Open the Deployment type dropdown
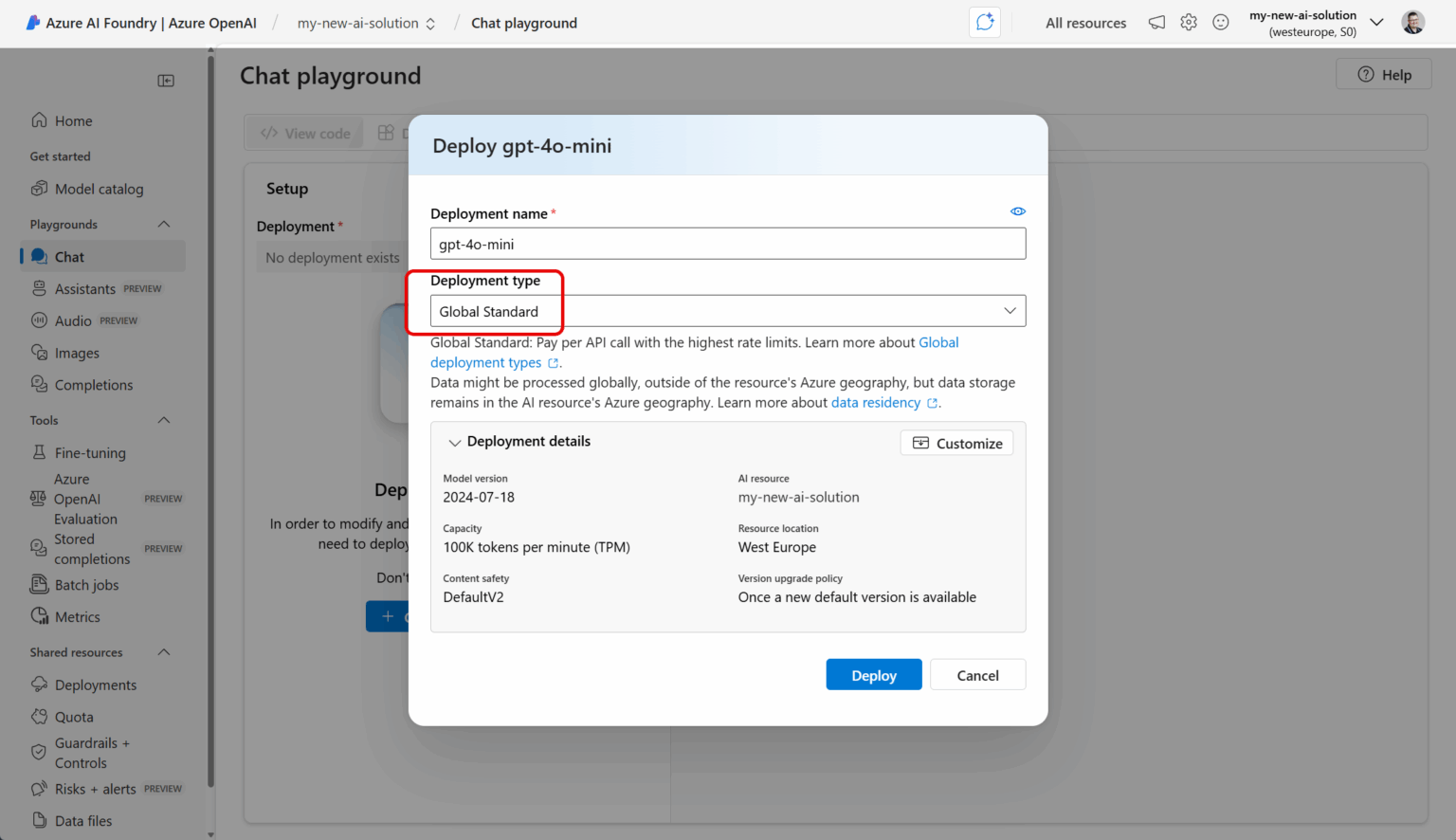The width and height of the screenshot is (1456, 840). tap(1008, 310)
